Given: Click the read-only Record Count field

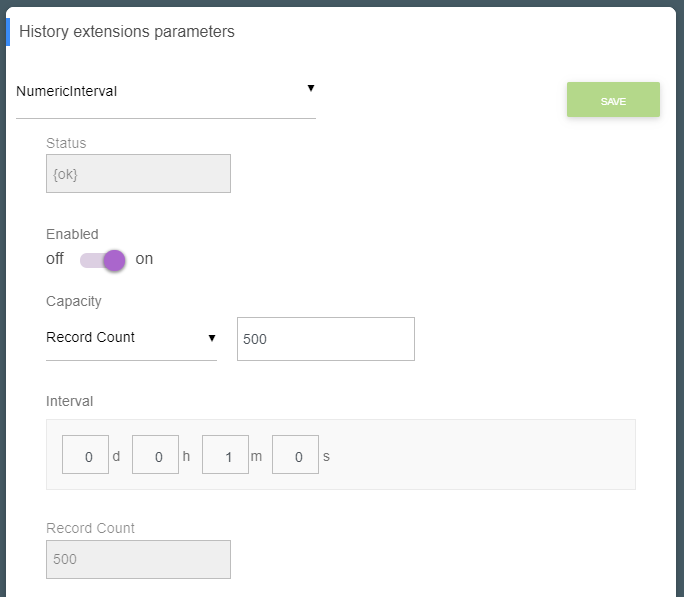Looking at the screenshot, I should (x=138, y=559).
